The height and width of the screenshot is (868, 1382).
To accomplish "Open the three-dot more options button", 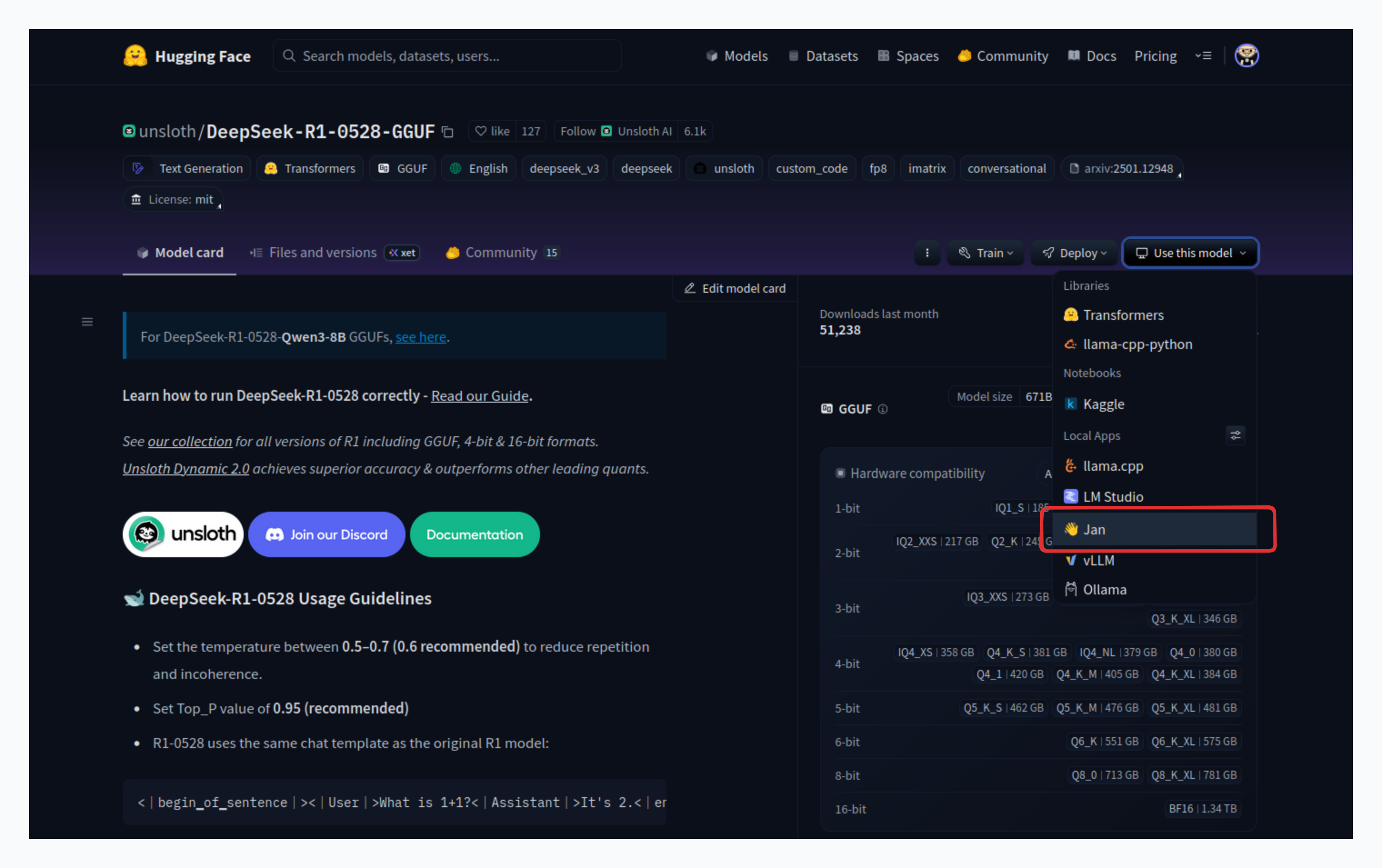I will click(927, 253).
